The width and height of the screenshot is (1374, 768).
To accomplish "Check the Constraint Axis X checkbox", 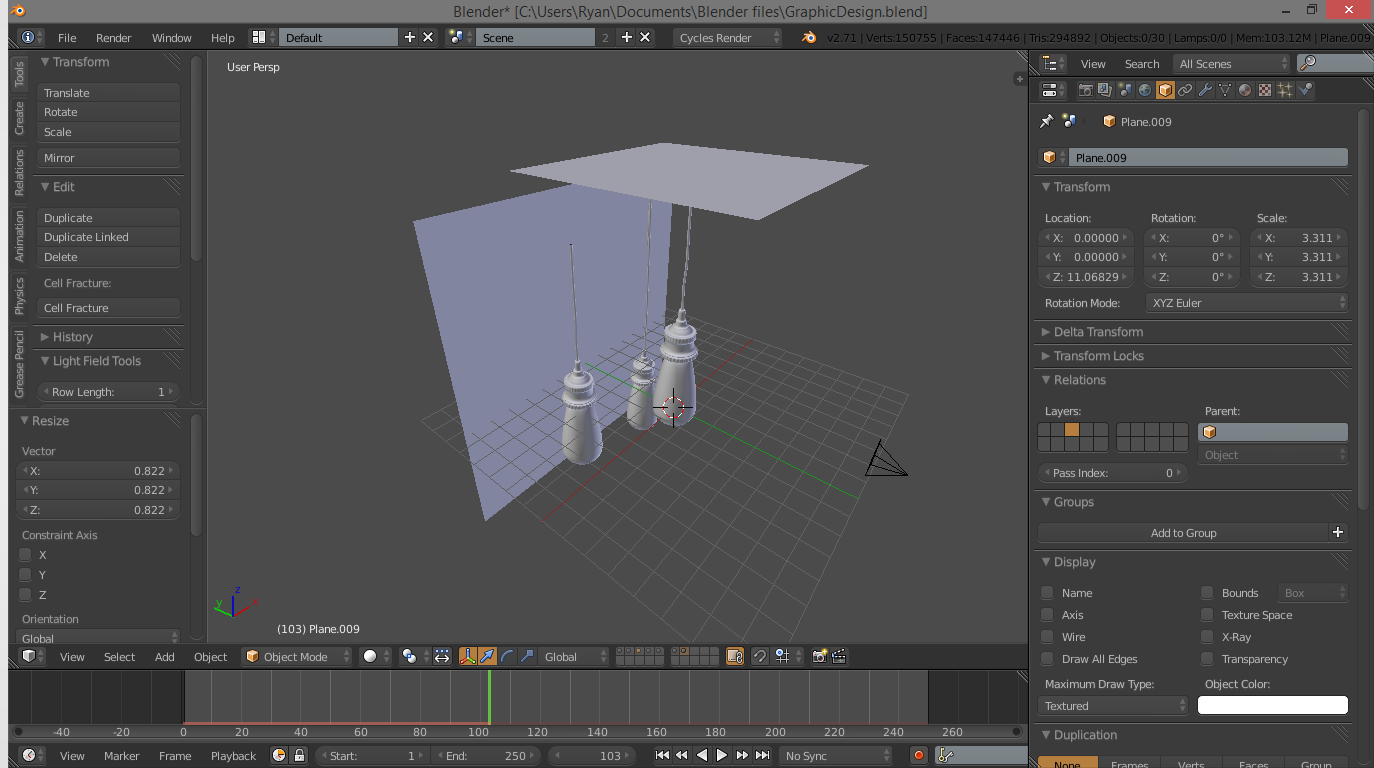I will pyautogui.click(x=26, y=554).
